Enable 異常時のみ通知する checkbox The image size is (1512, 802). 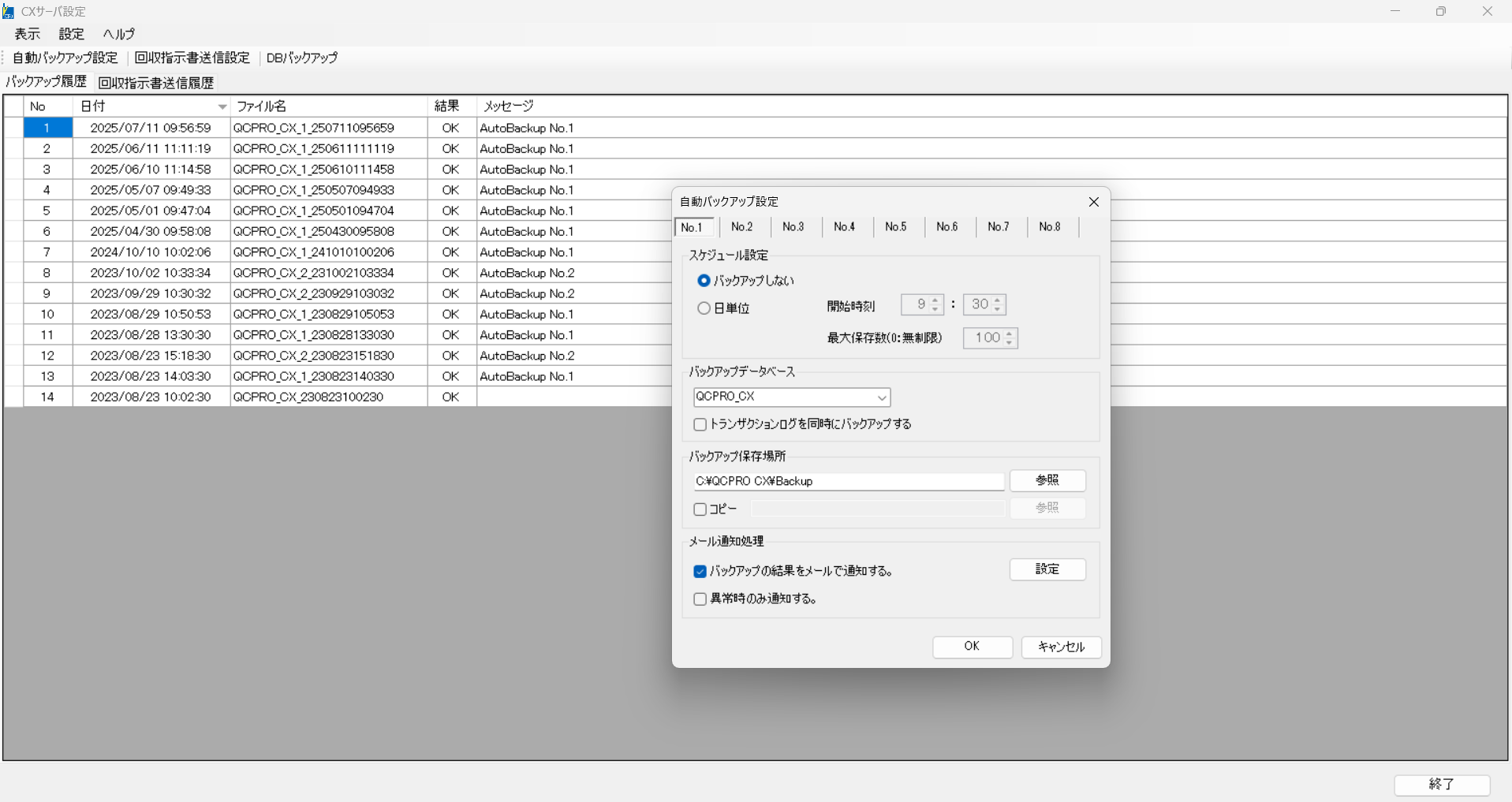[x=700, y=599]
